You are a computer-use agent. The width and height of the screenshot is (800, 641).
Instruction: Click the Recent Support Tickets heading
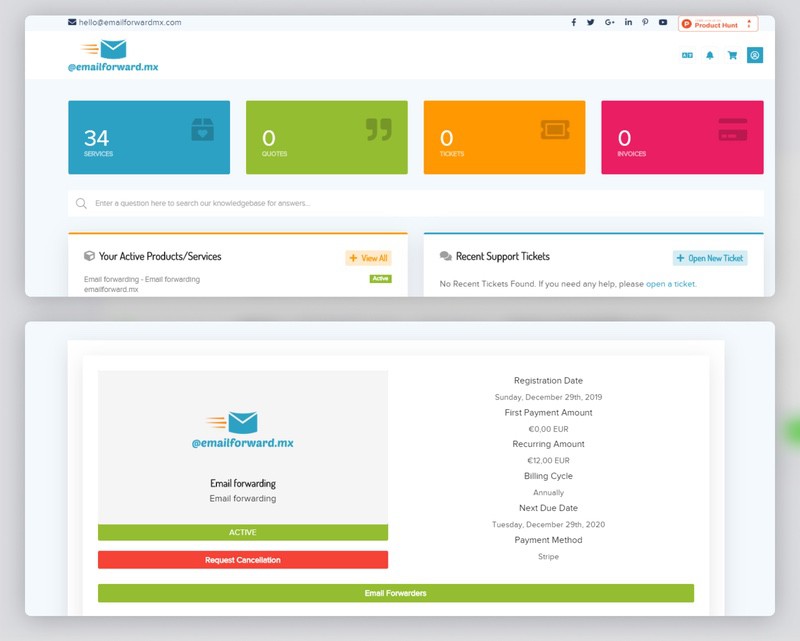pyautogui.click(x=503, y=256)
